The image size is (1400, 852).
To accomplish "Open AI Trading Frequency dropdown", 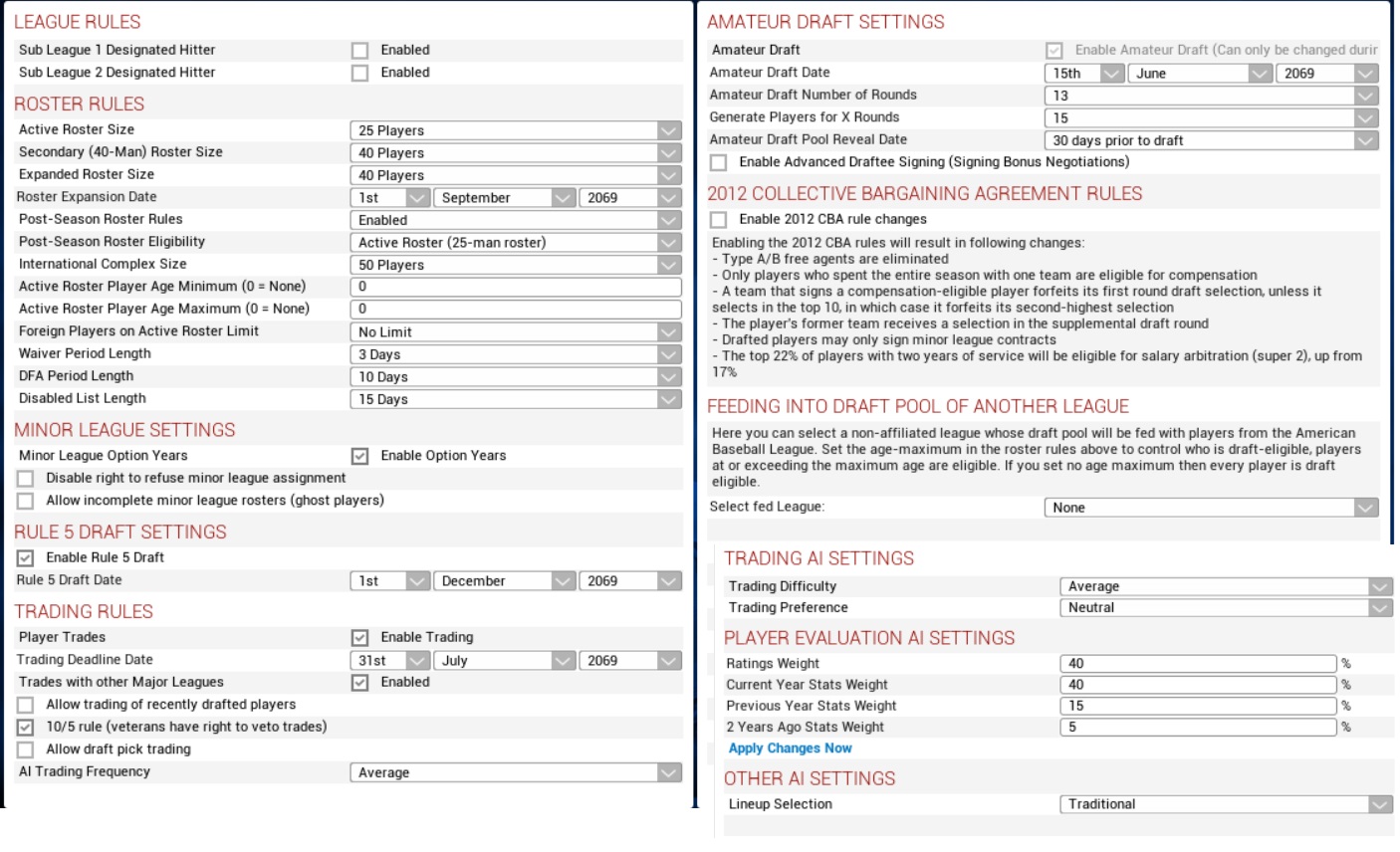I will (515, 772).
